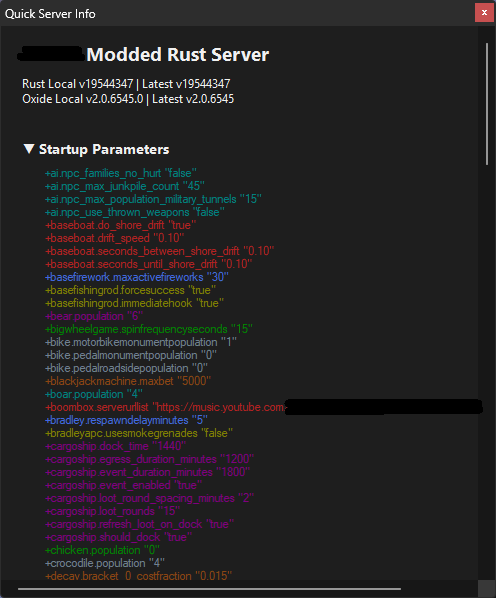Select +bigwheelgame.spinfrequencyseconds "15" line
Screen dimensions: 496x598
coord(149,329)
